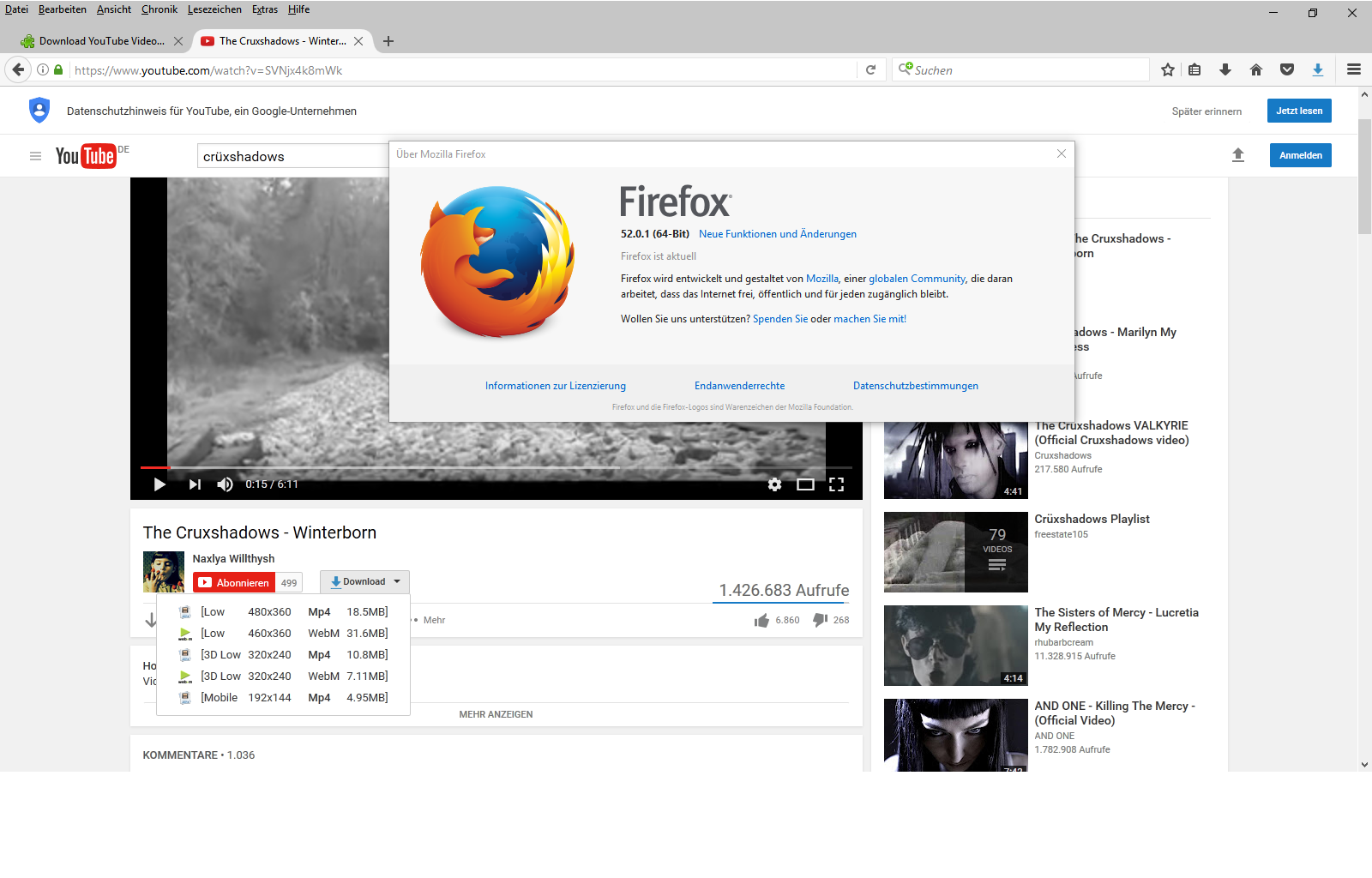Screen dimensions: 1372x878
Task: Open the Lesezeichen menu
Action: coord(214,9)
